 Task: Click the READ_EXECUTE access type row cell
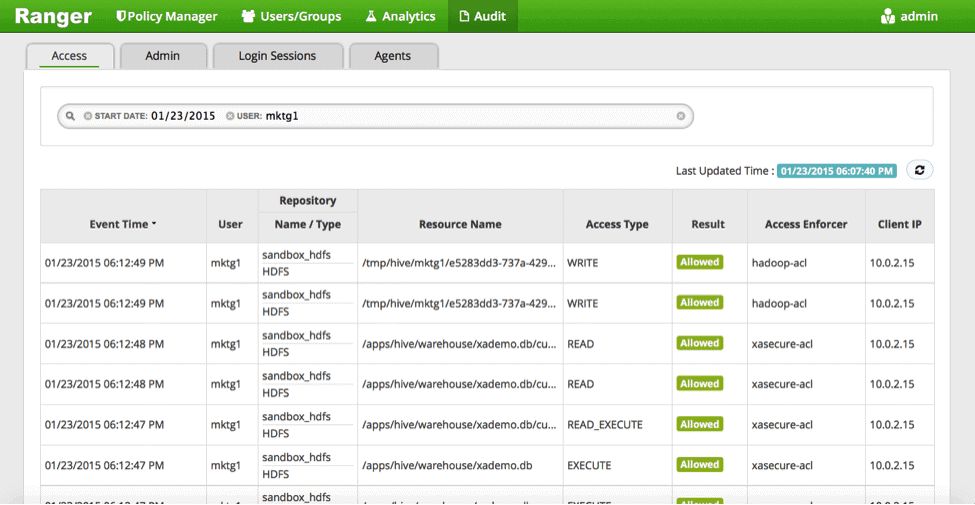[605, 425]
